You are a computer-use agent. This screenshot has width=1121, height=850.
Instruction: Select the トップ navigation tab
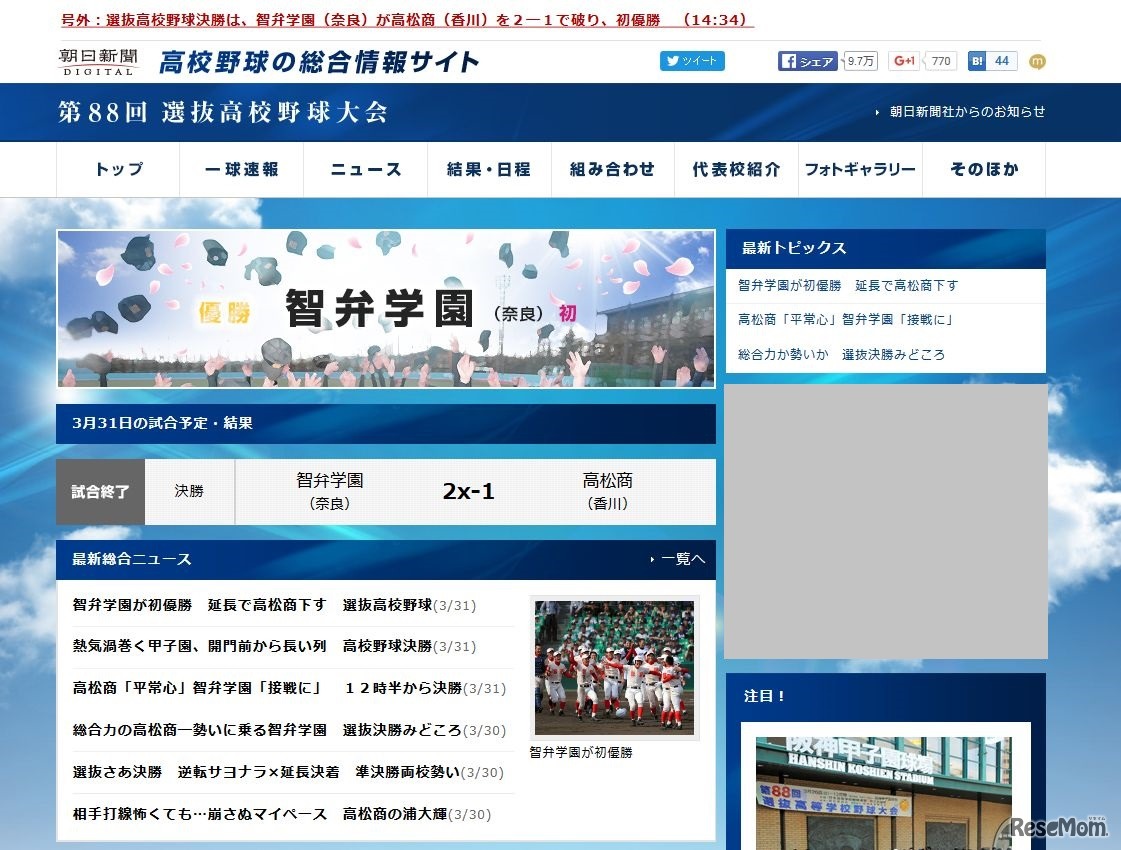118,170
